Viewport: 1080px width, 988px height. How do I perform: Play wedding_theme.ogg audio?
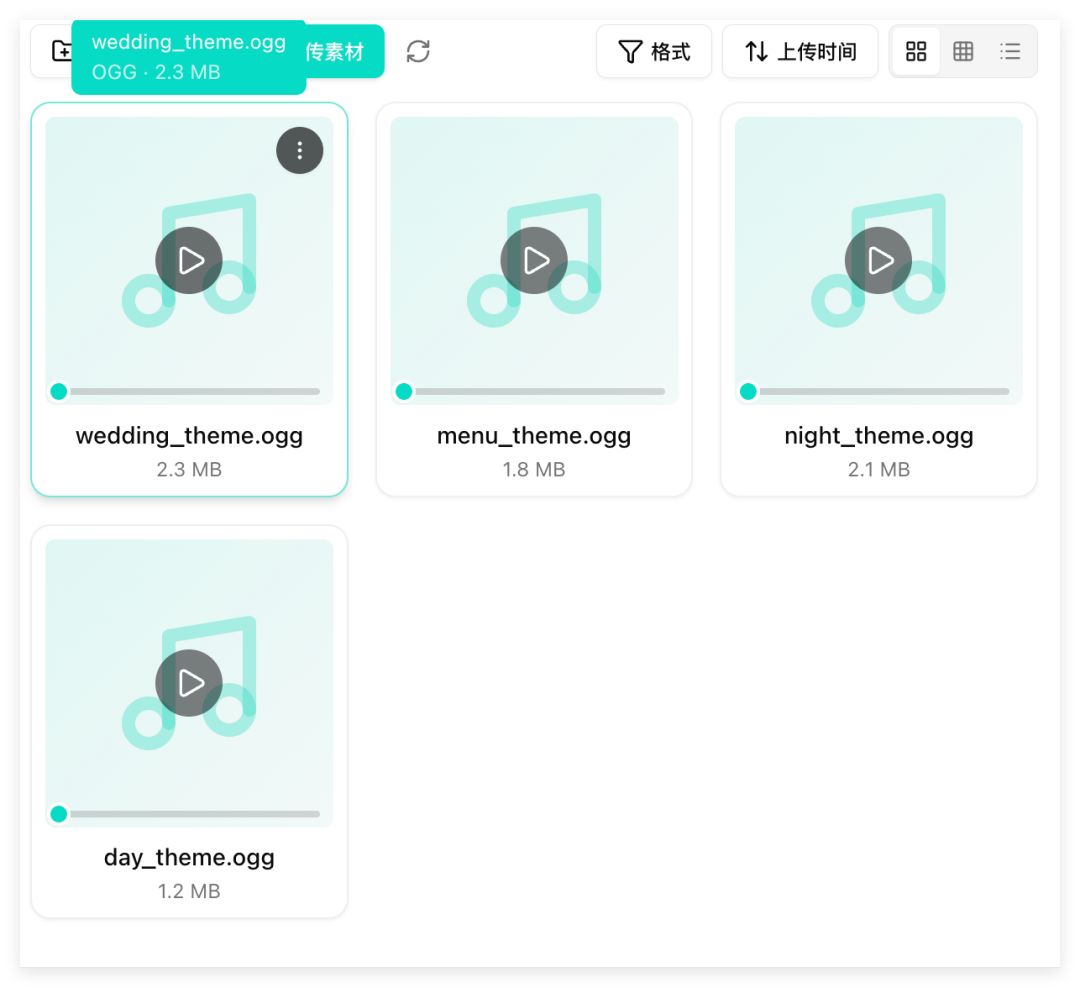tap(189, 260)
